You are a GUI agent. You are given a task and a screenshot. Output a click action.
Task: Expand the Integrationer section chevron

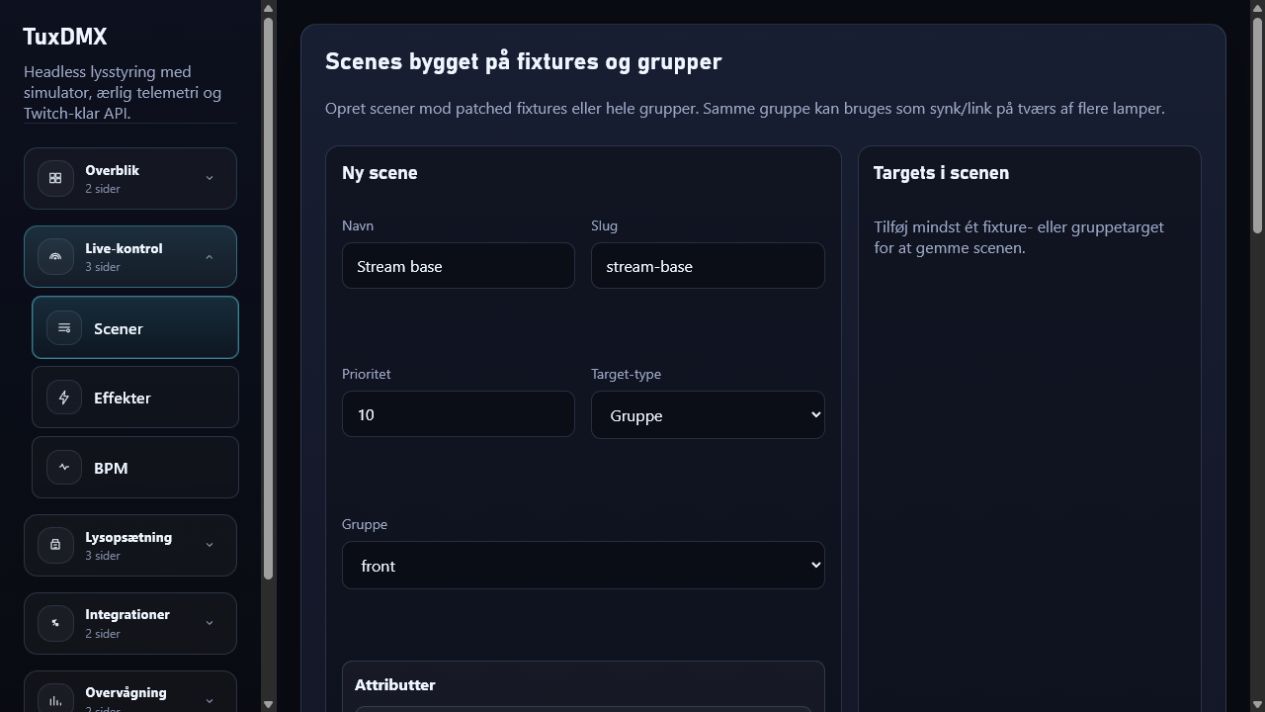click(x=209, y=623)
